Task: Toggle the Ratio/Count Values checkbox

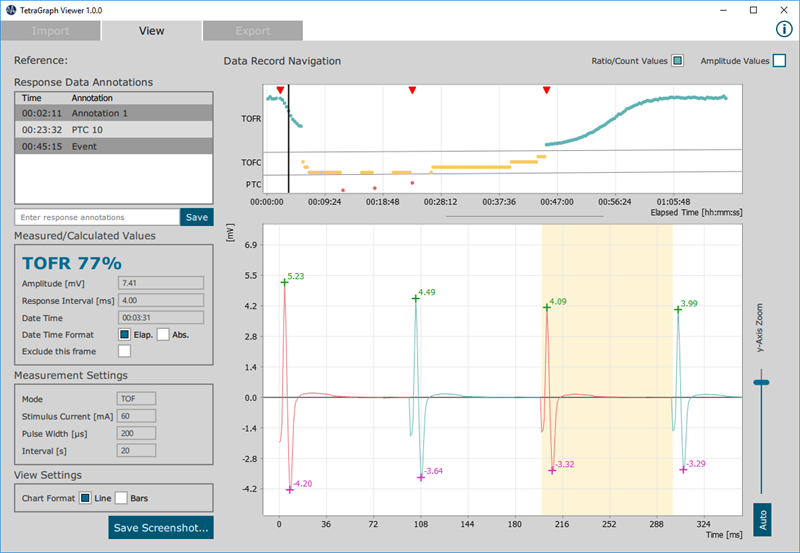Action: pos(678,61)
